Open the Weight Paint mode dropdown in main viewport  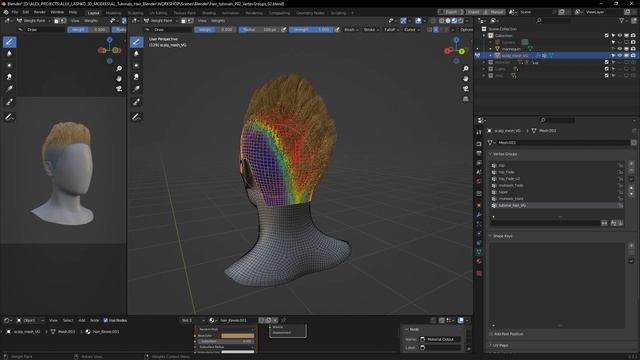tap(160, 21)
